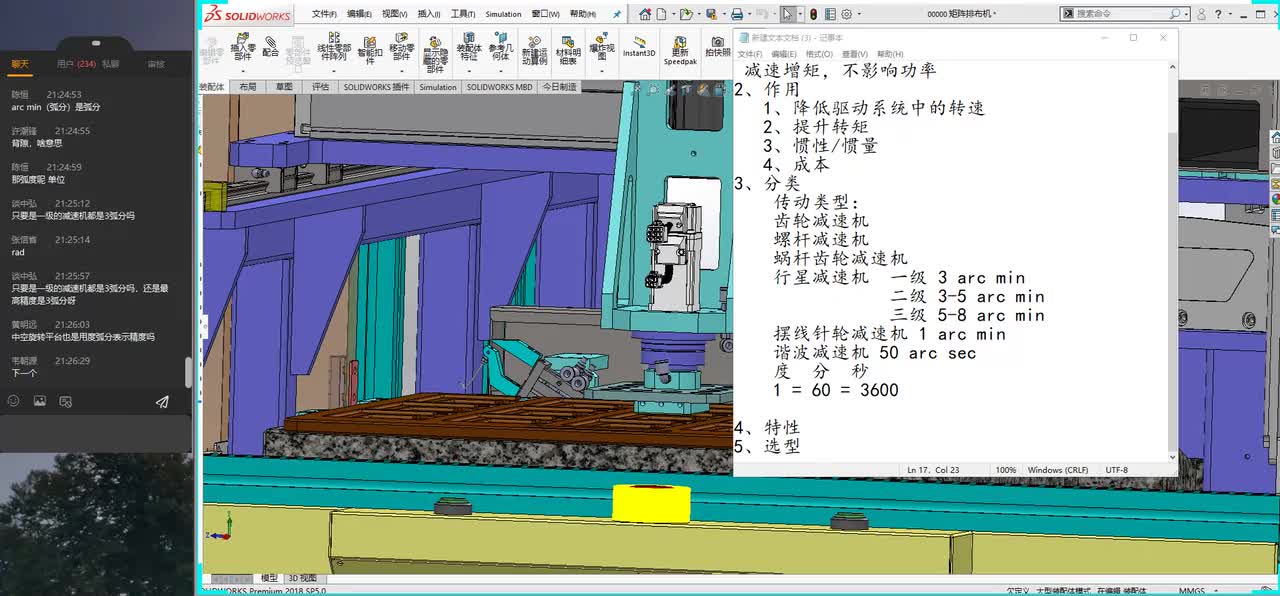This screenshot has width=1280, height=596.
Task: Switch to the 草图 (Sketch) tab
Action: pos(285,87)
